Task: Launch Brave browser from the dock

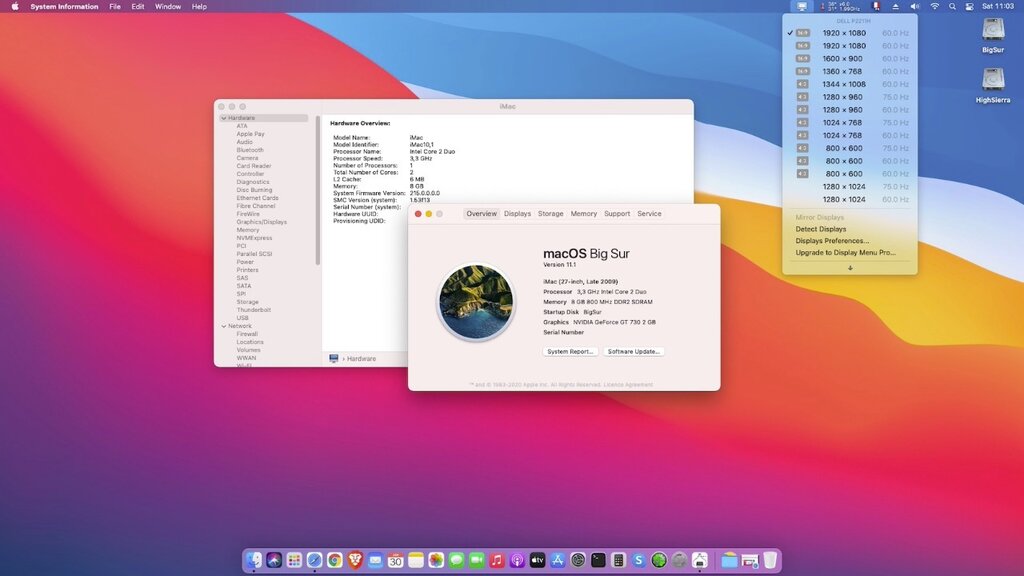Action: pyautogui.click(x=355, y=560)
